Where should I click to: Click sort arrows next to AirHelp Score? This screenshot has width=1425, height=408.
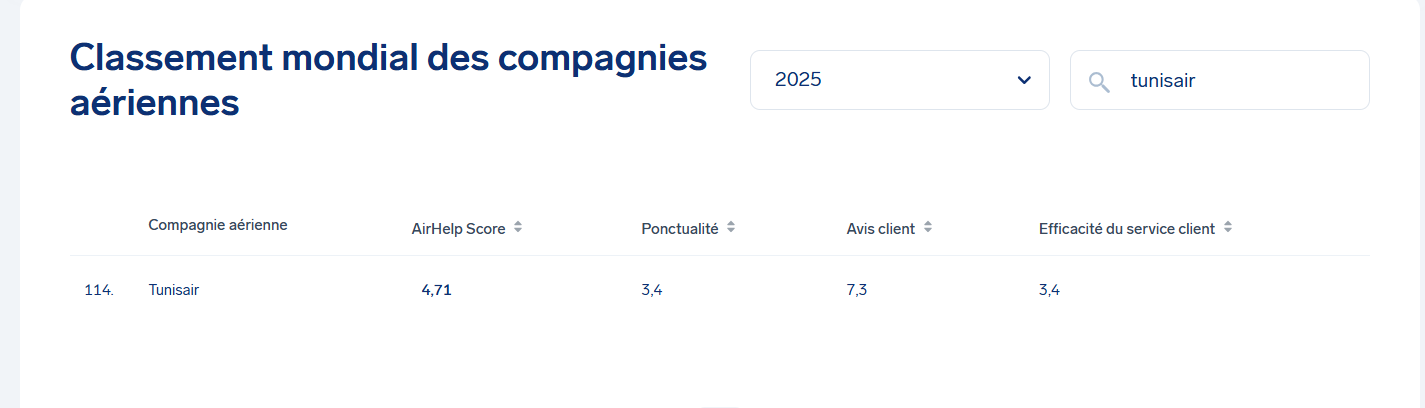click(518, 228)
